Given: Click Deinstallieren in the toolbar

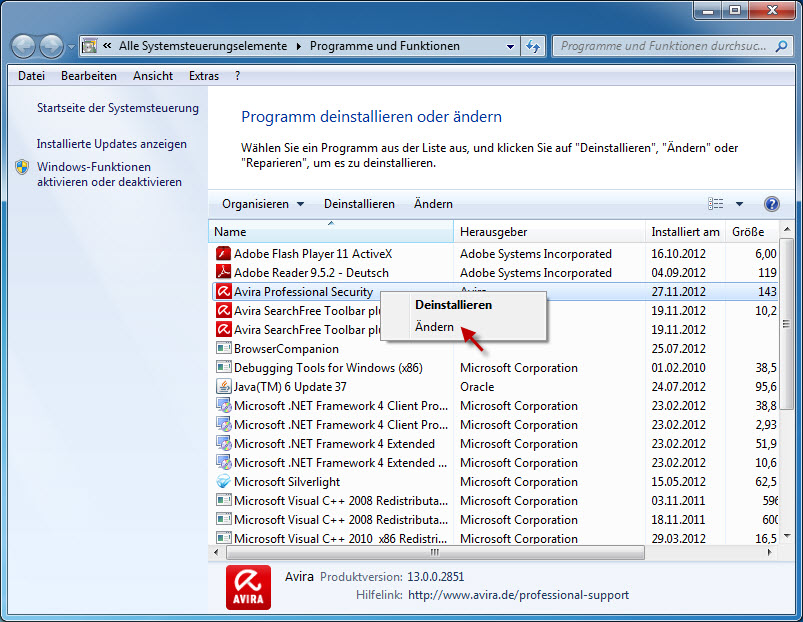Looking at the screenshot, I should [x=359, y=204].
